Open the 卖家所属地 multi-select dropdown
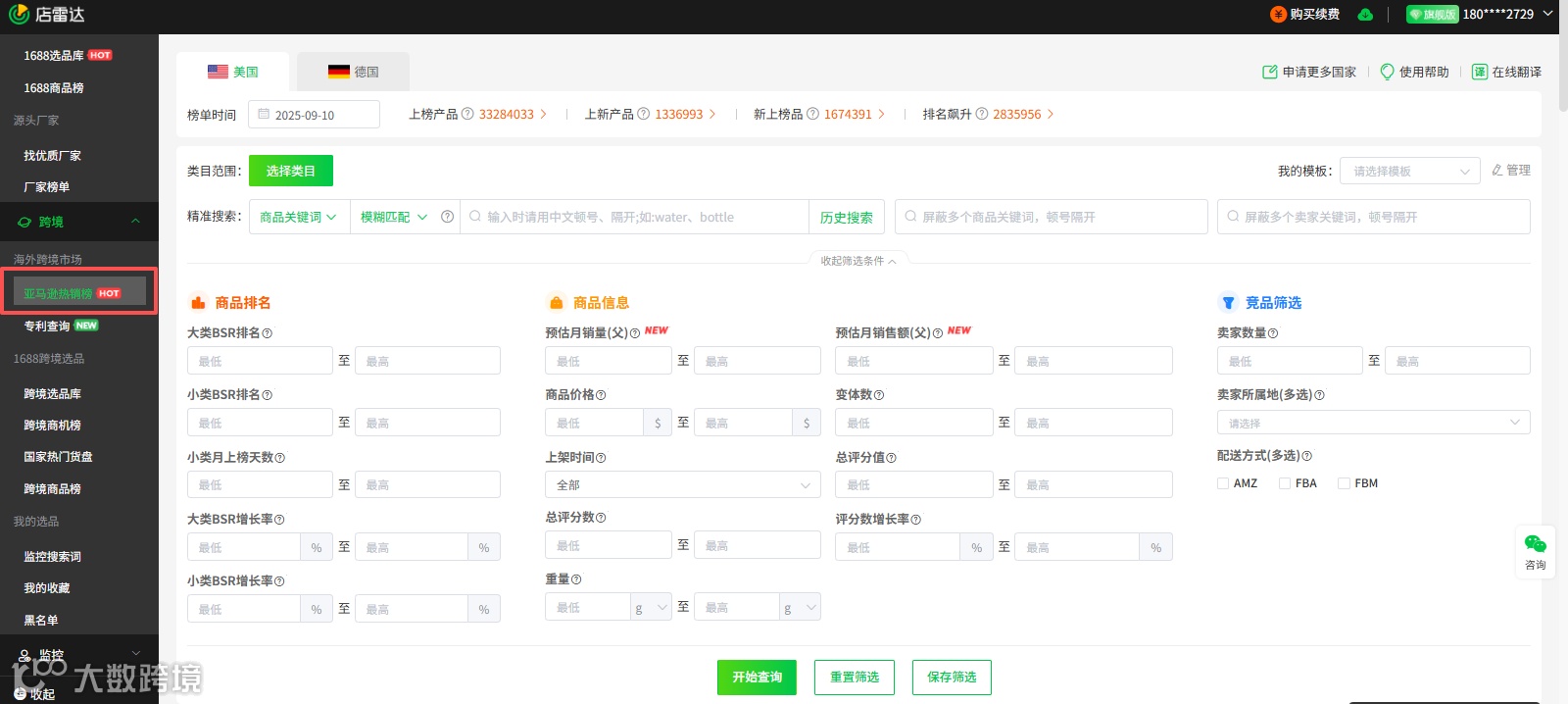 tap(1373, 423)
